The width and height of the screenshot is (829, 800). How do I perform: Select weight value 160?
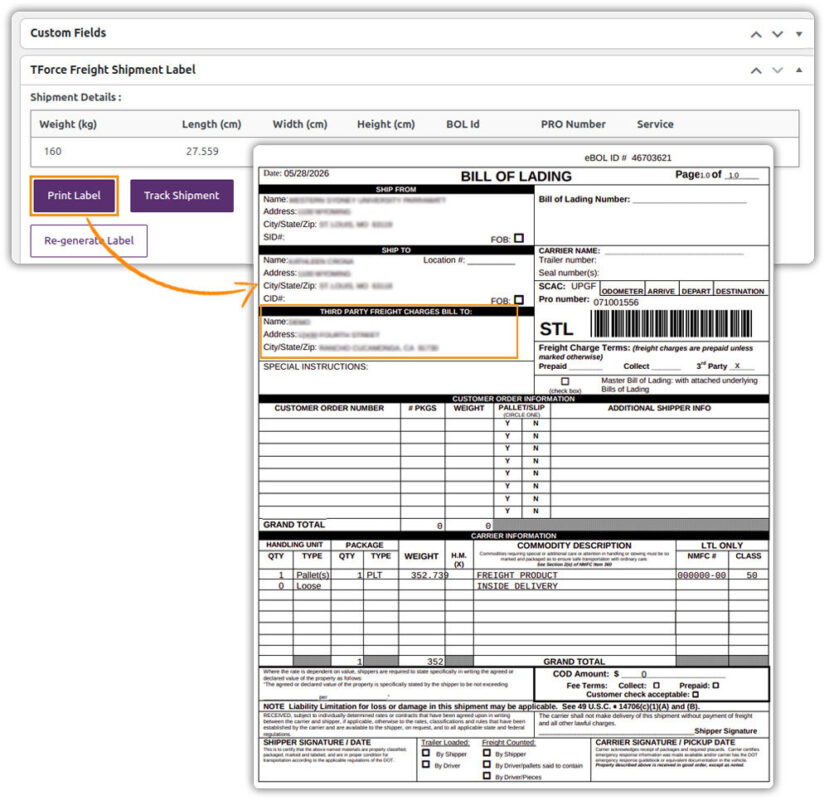(53, 151)
